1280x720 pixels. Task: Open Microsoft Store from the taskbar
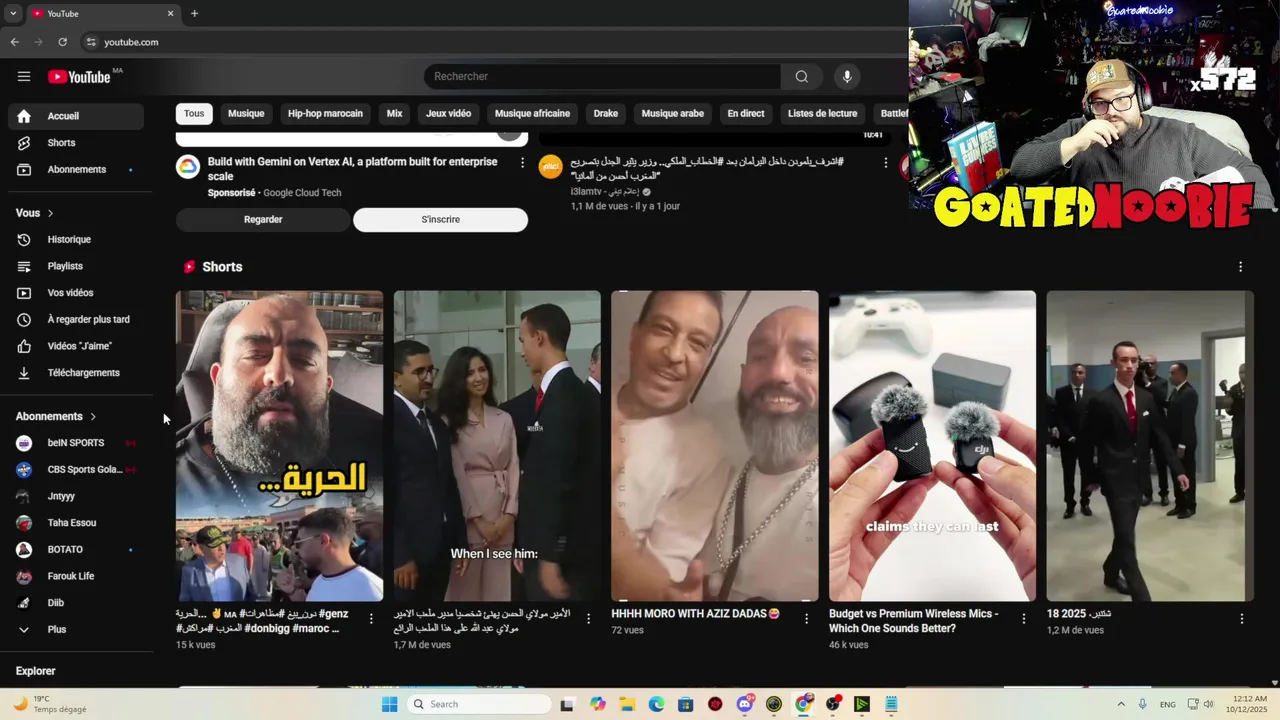tap(685, 704)
